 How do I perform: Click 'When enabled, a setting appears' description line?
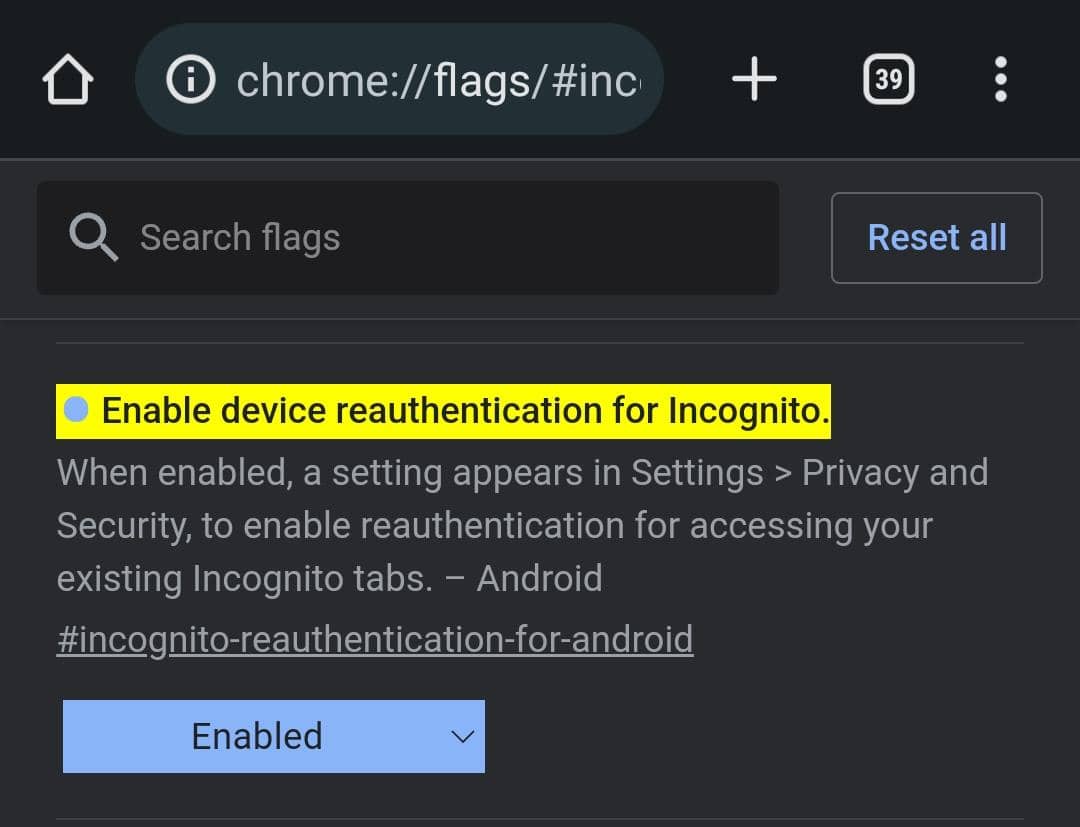point(340,472)
